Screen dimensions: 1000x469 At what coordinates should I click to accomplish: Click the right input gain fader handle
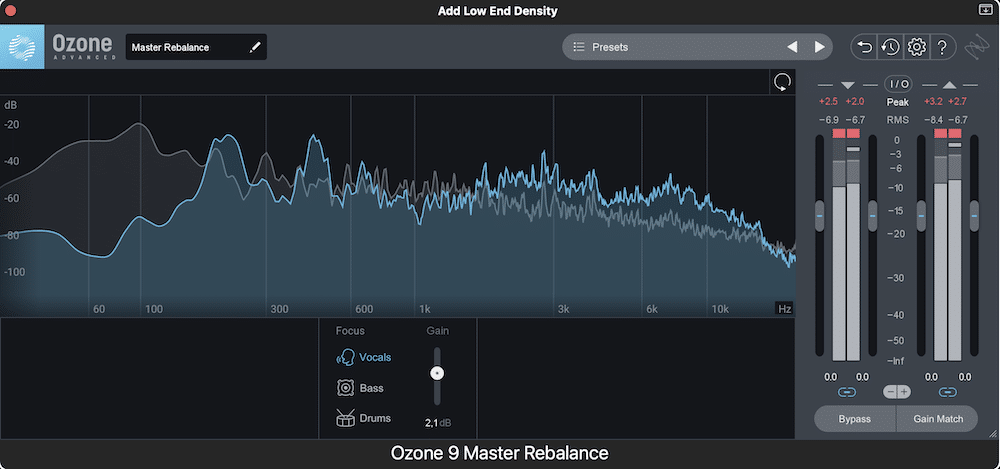point(872,216)
